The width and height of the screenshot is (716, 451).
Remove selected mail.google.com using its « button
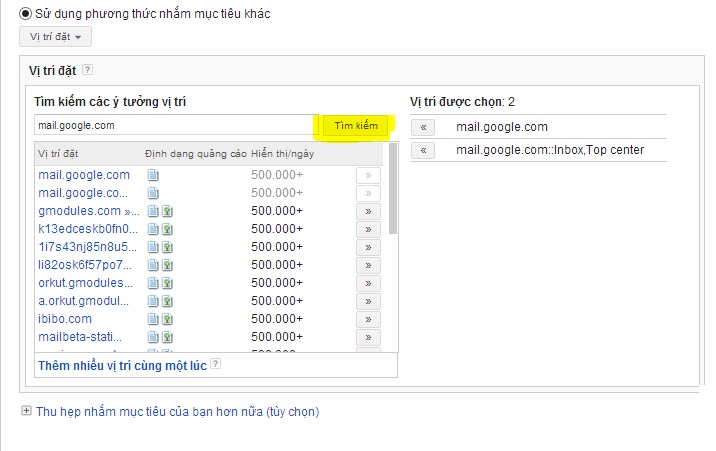[423, 127]
